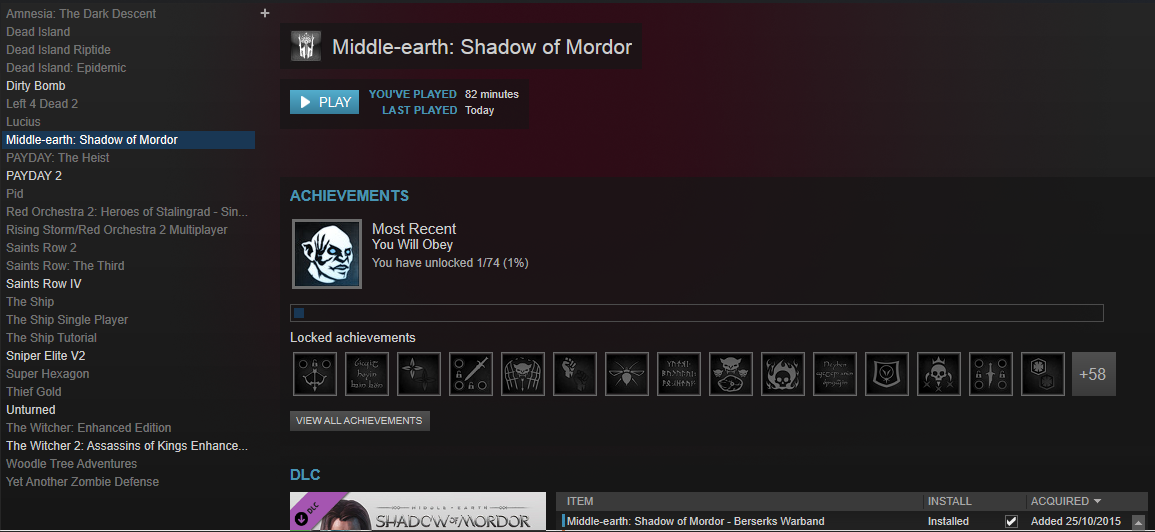Click the DLC list scroll up arrow
The height and width of the screenshot is (532, 1155).
click(x=1139, y=522)
